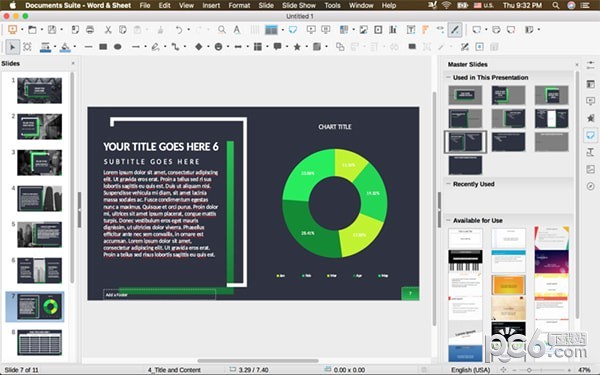The height and width of the screenshot is (375, 600).
Task: Click the Insert Chart icon
Action: pyautogui.click(x=393, y=30)
